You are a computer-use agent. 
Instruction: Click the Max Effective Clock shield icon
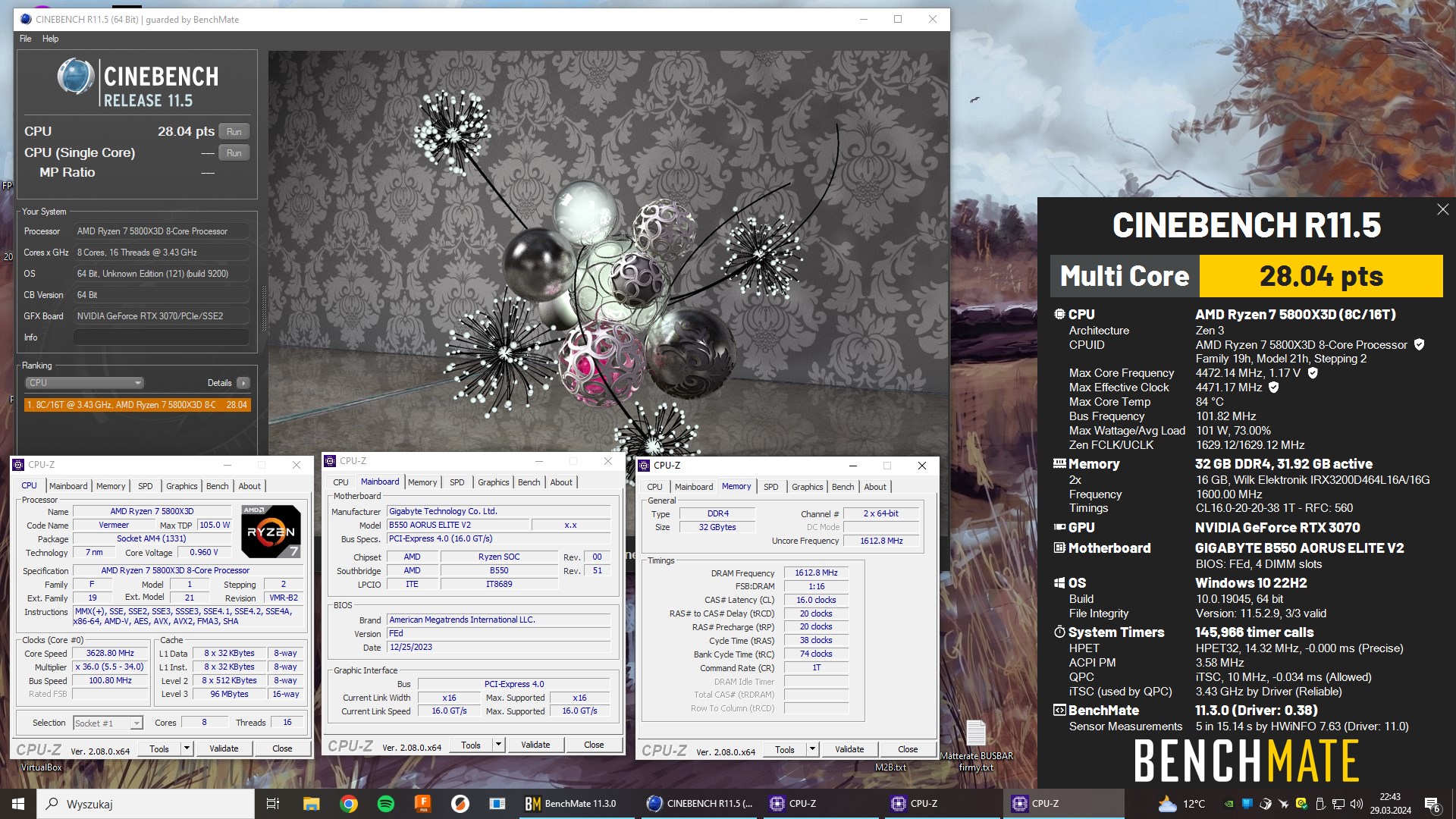tap(1274, 388)
